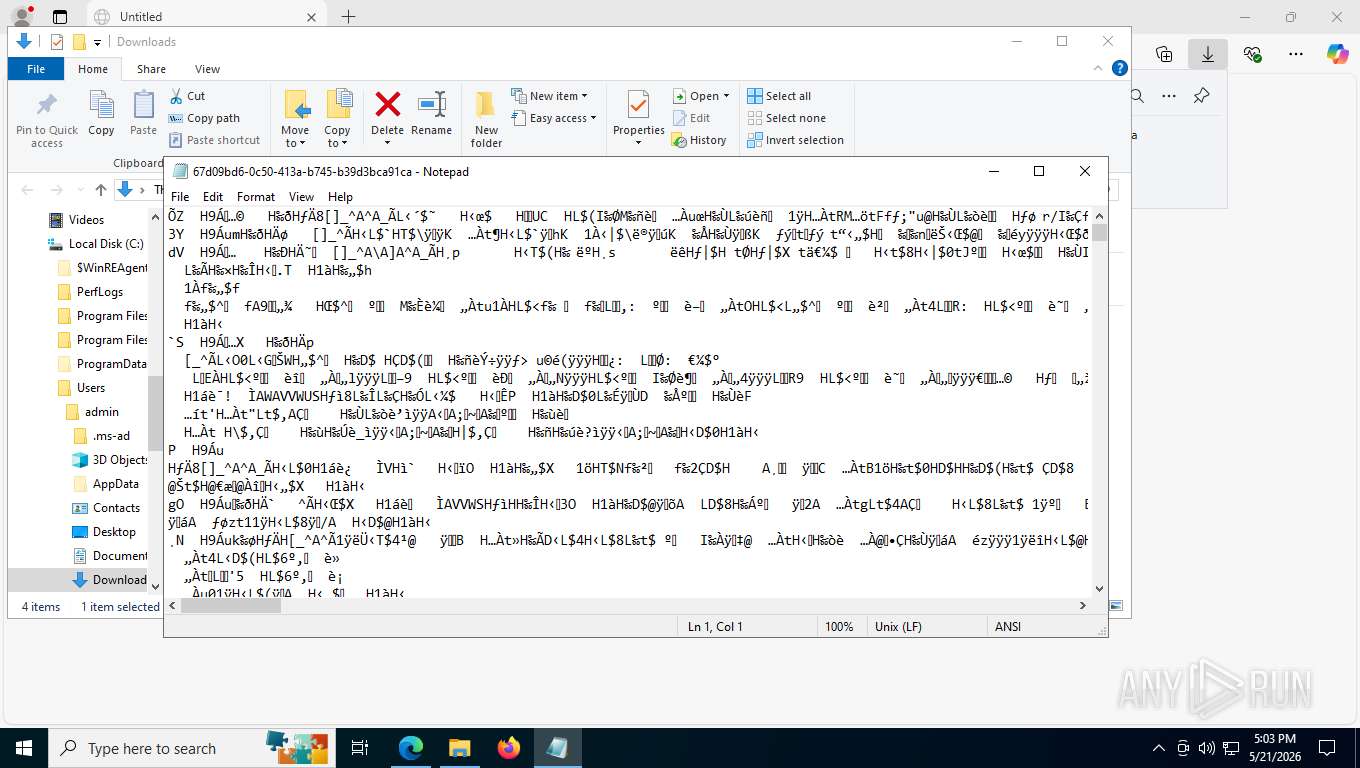The width and height of the screenshot is (1360, 768).
Task: Open a new browser tab
Action: click(x=348, y=17)
